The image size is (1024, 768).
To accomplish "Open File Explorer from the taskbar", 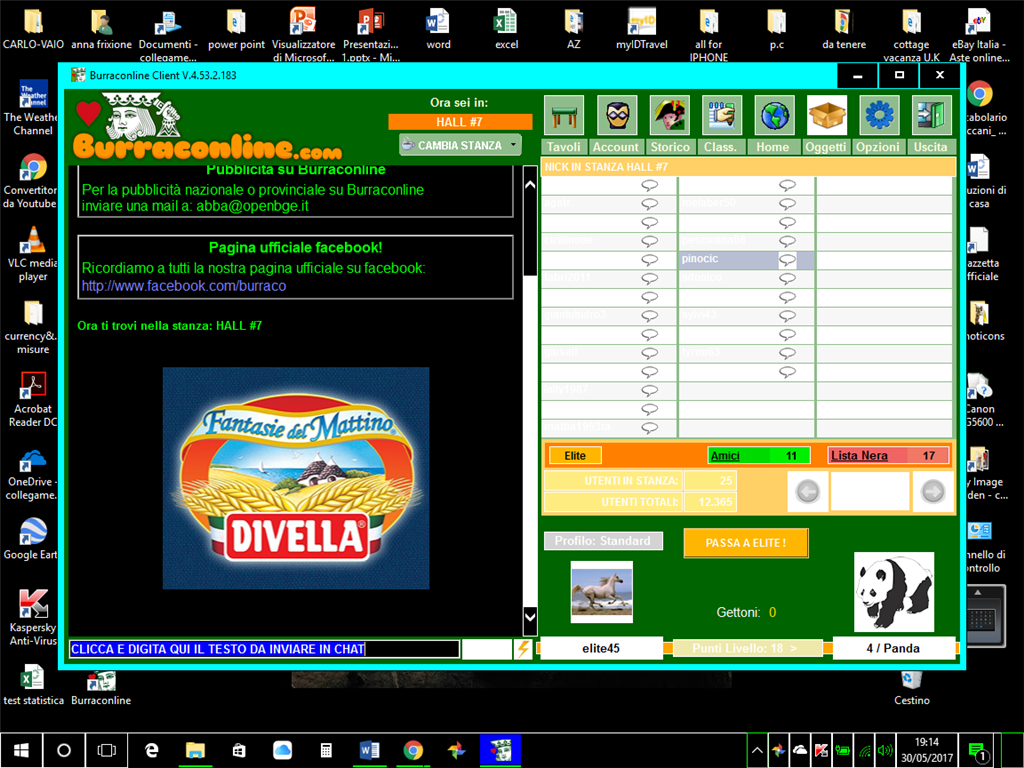I will pos(195,750).
